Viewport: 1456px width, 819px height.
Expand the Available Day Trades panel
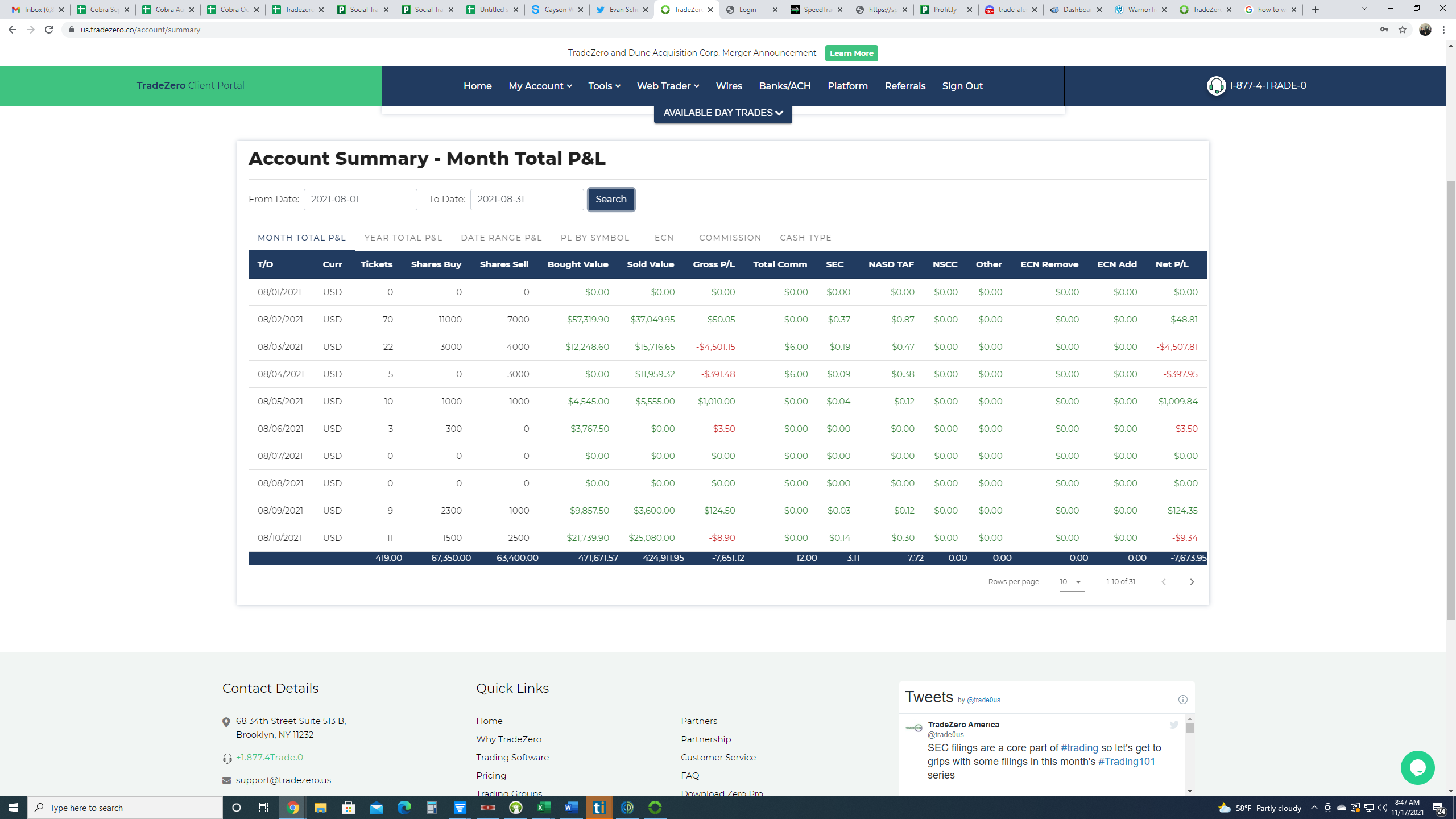pyautogui.click(x=723, y=113)
